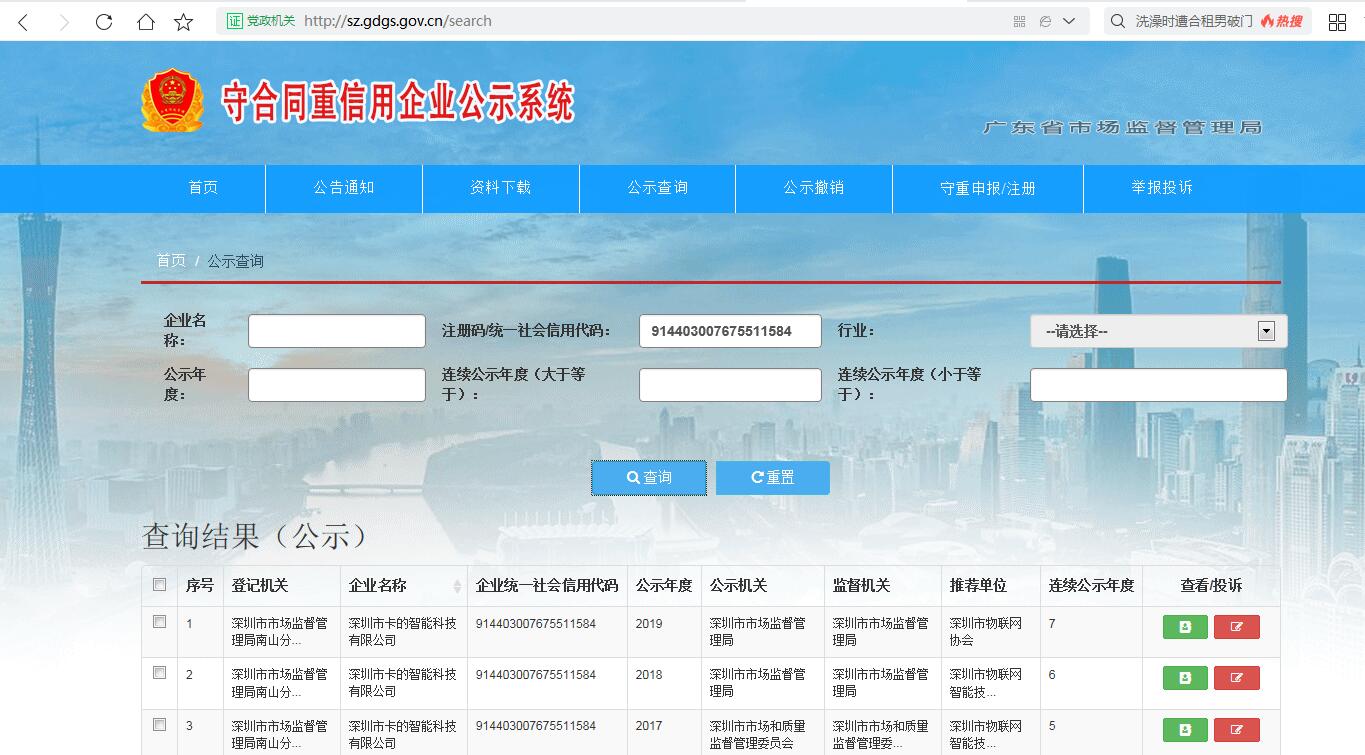Click the 首页 breadcrumb link
This screenshot has width=1365, height=755.
(170, 260)
